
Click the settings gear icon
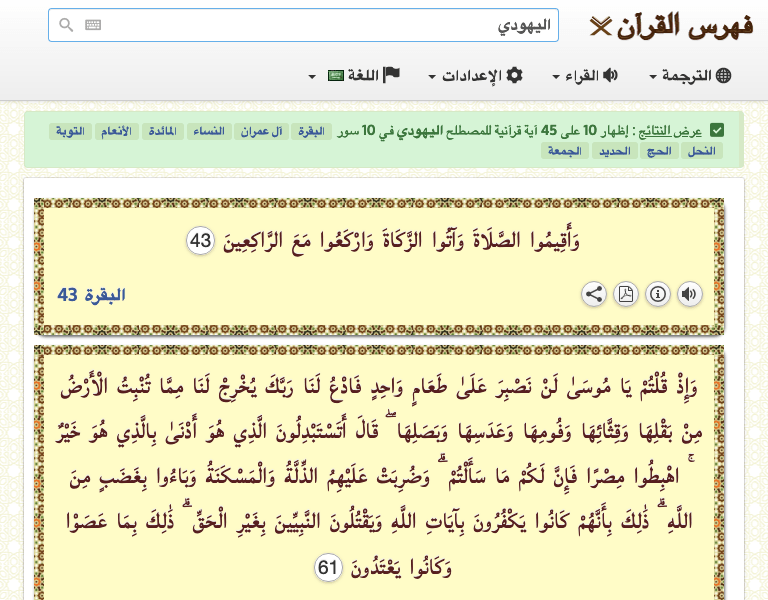(514, 75)
